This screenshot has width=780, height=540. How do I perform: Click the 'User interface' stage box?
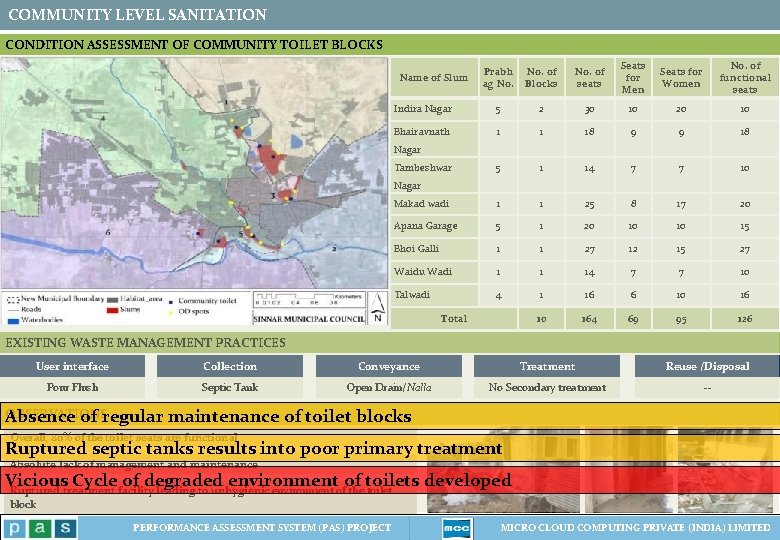(73, 366)
